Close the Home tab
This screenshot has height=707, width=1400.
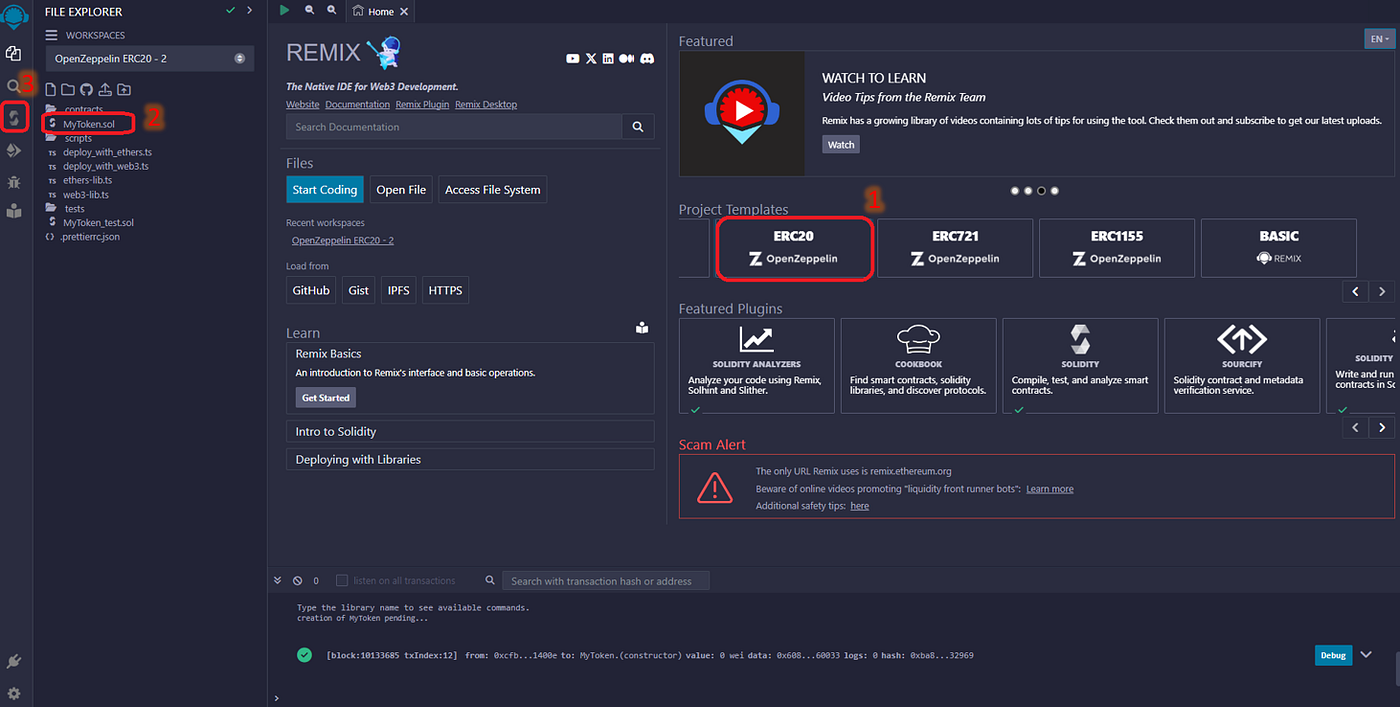(x=404, y=12)
